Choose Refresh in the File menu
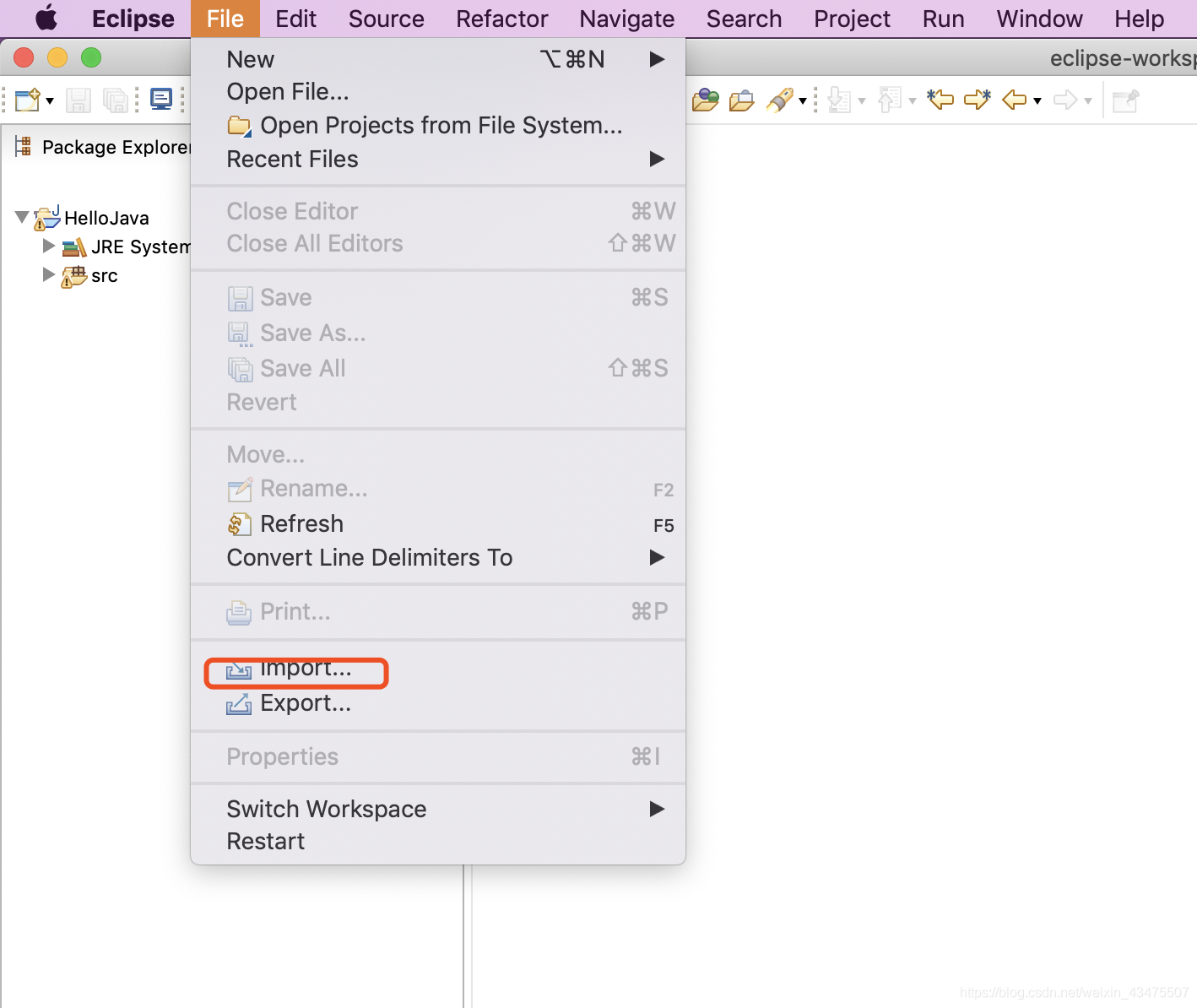Image resolution: width=1197 pixels, height=1008 pixels. (x=438, y=523)
